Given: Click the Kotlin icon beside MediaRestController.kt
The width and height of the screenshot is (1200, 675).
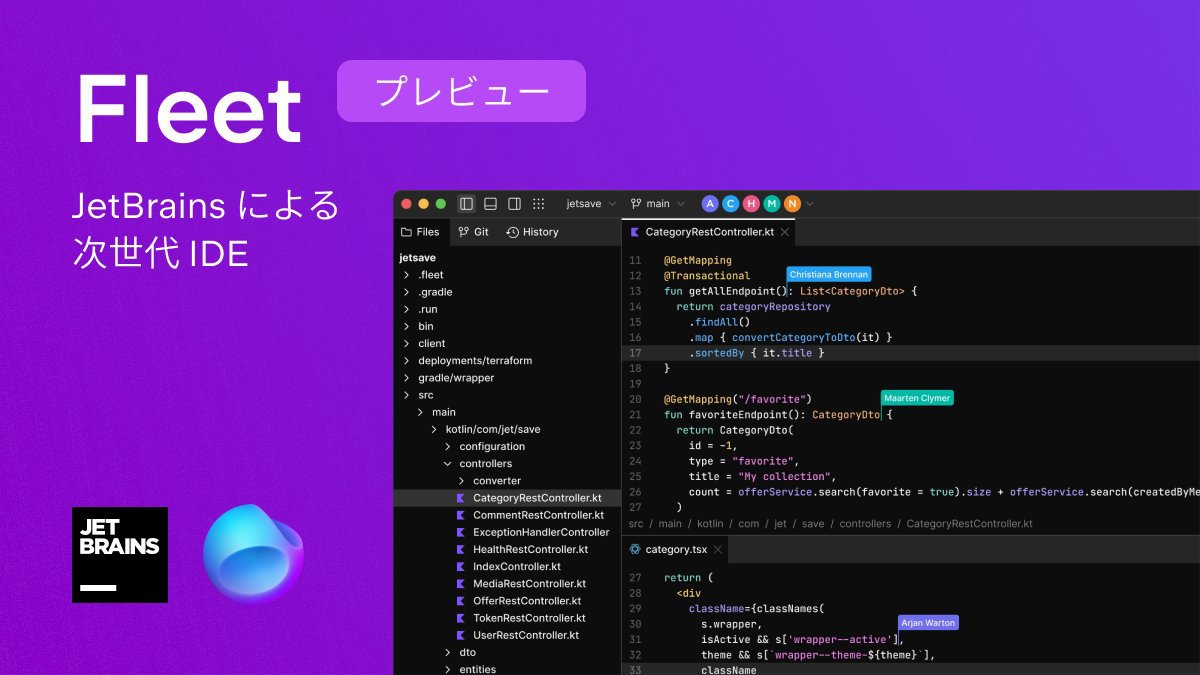Looking at the screenshot, I should [x=460, y=584].
